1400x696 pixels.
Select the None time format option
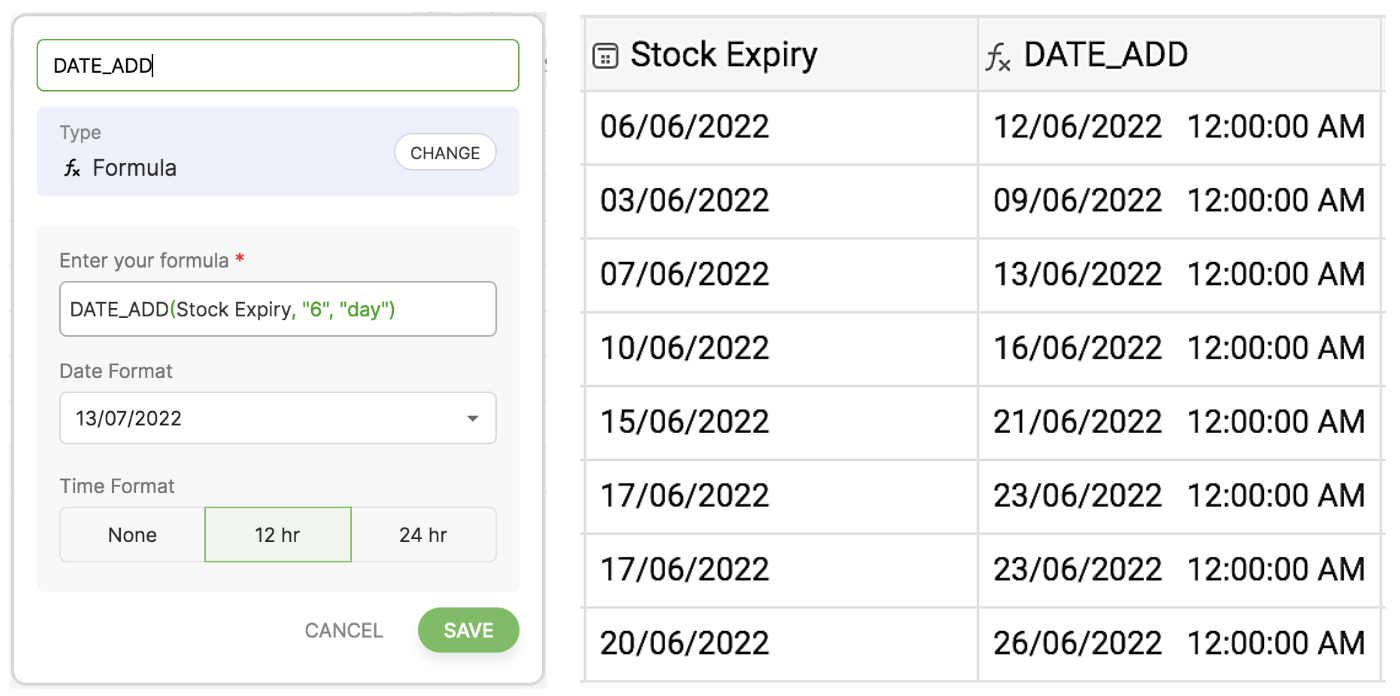[132, 535]
